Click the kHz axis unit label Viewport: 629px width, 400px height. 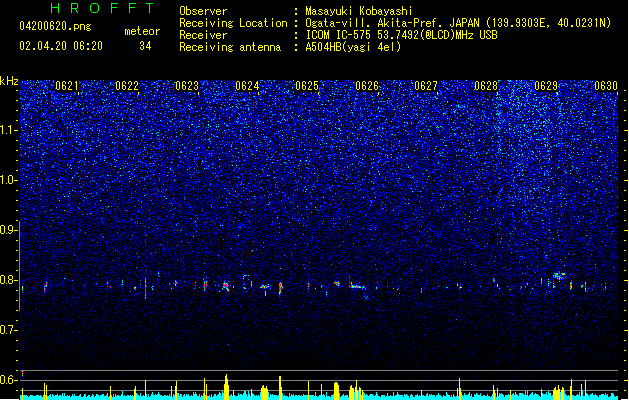(x=9, y=81)
